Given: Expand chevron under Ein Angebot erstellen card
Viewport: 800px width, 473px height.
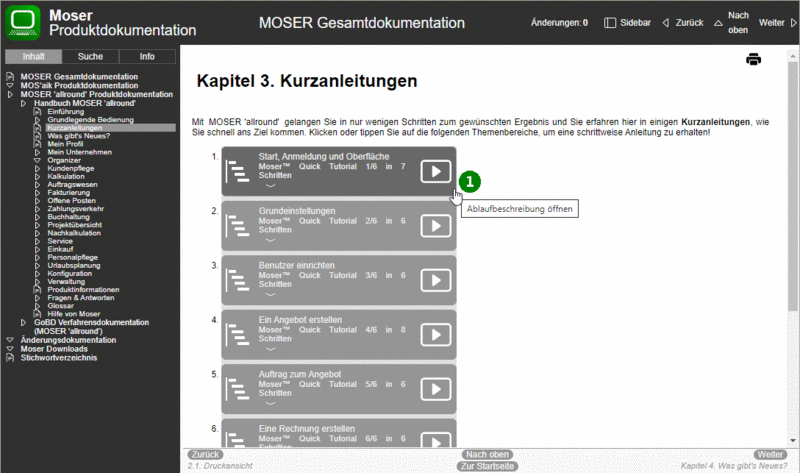Looking at the screenshot, I should (270, 349).
